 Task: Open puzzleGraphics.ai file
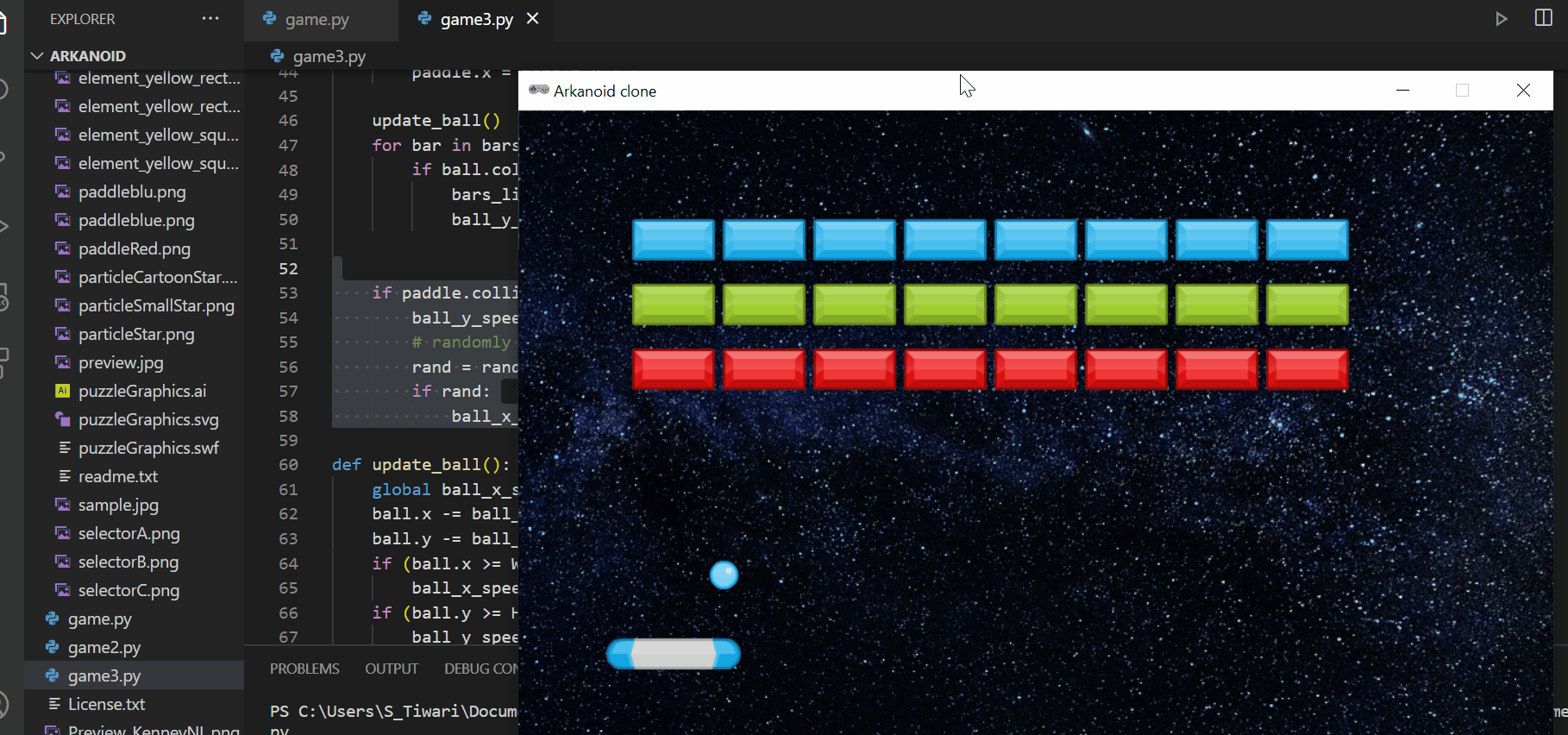click(142, 391)
